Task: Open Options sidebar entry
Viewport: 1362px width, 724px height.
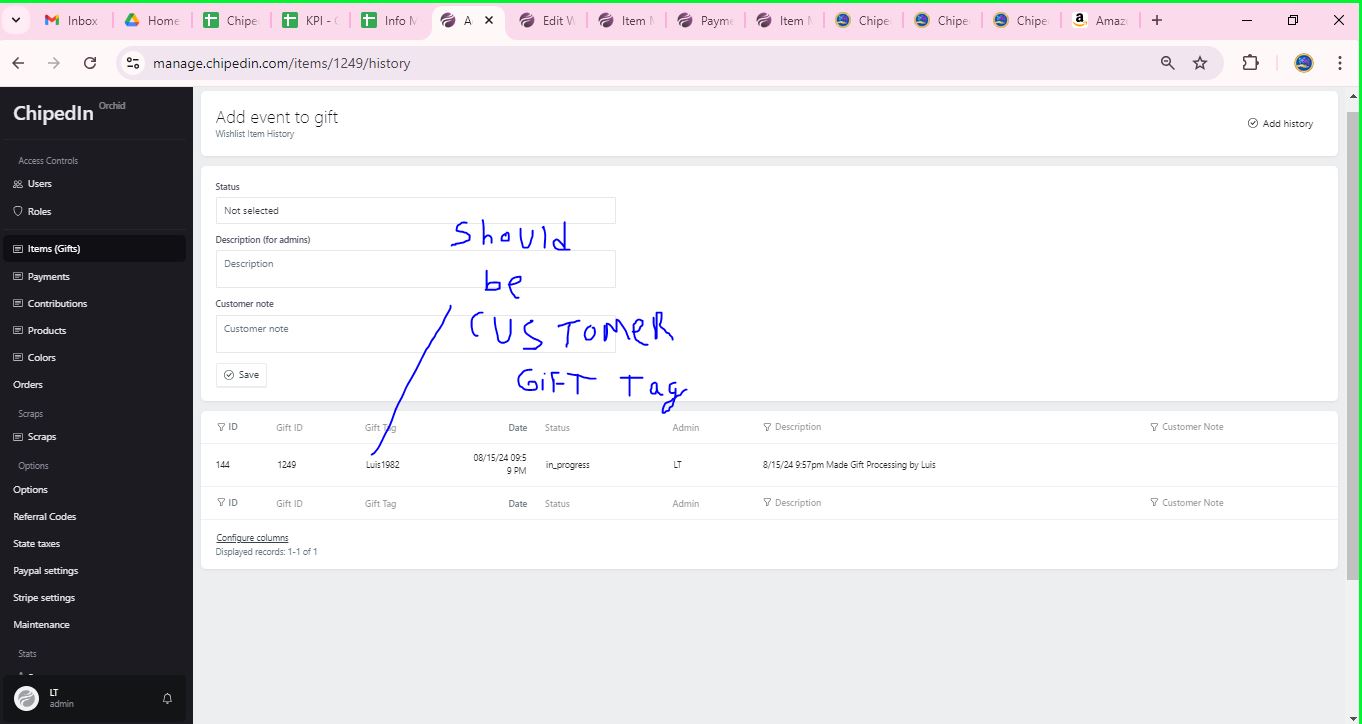Action: point(30,490)
